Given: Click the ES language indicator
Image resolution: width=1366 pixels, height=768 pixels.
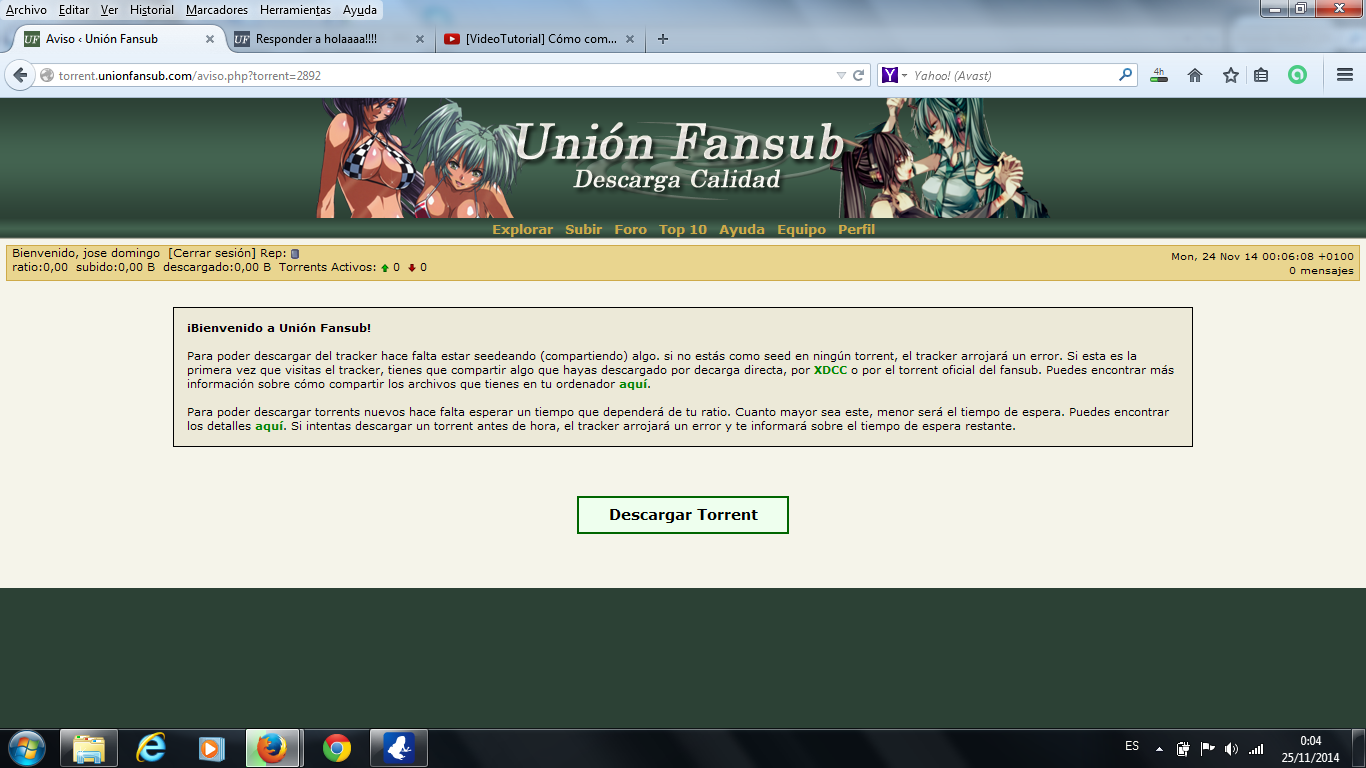Looking at the screenshot, I should [1132, 746].
